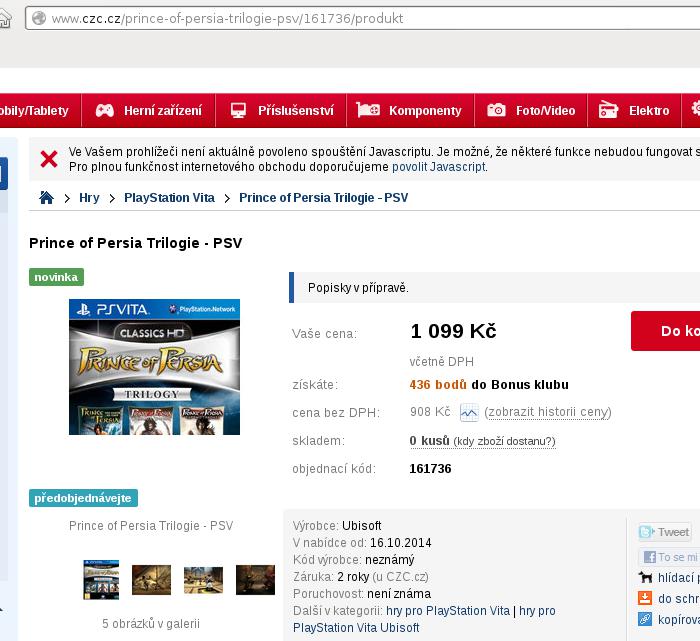Click the blue link icon beside kopírovat
Screen dimensions: 700x641
(x=645, y=619)
